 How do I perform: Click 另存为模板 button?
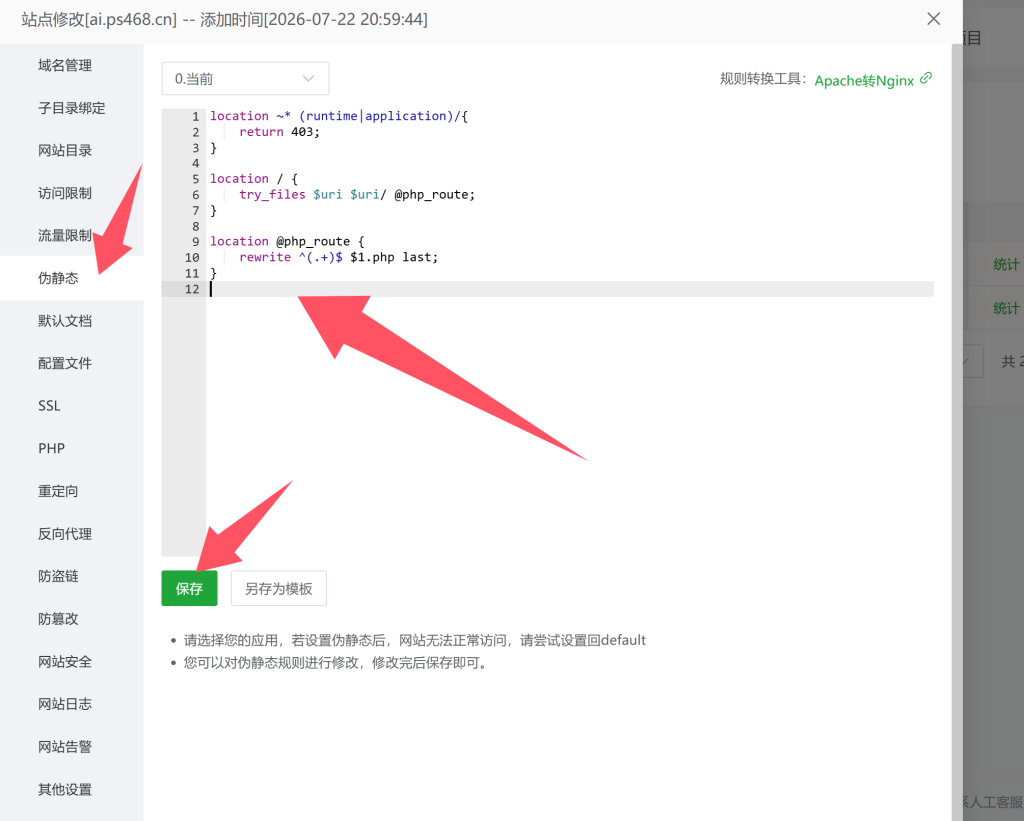[x=279, y=588]
